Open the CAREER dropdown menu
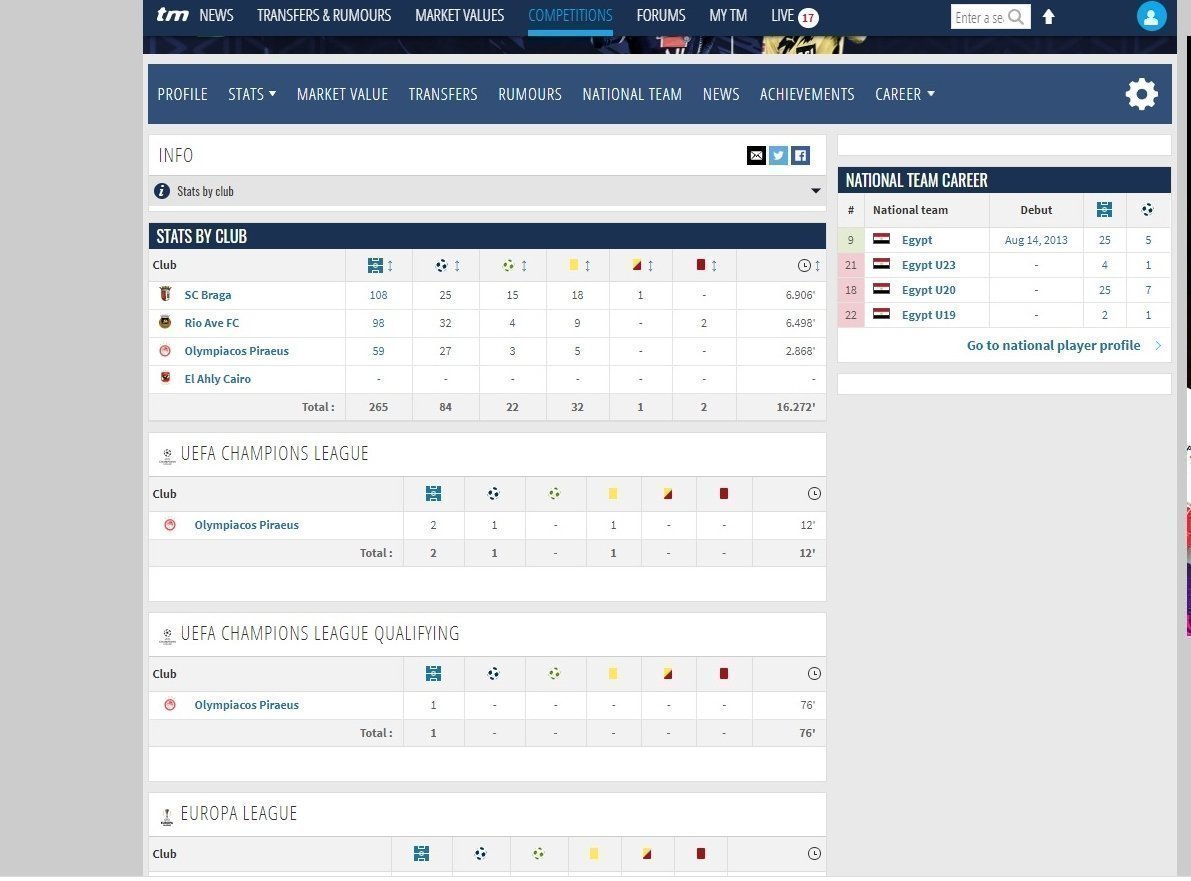1191x881 pixels. (905, 94)
